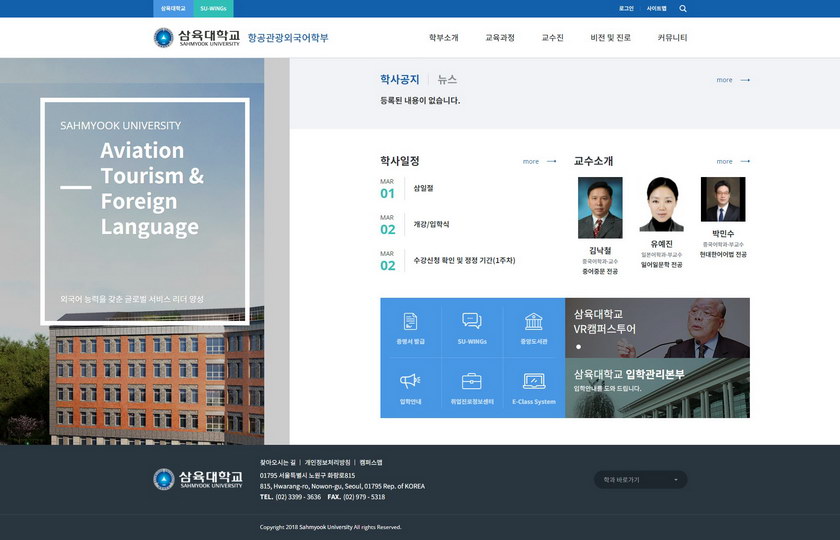This screenshot has width=840, height=540.
Task: Click more arrow beside 학사공지 news section
Action: click(x=733, y=80)
